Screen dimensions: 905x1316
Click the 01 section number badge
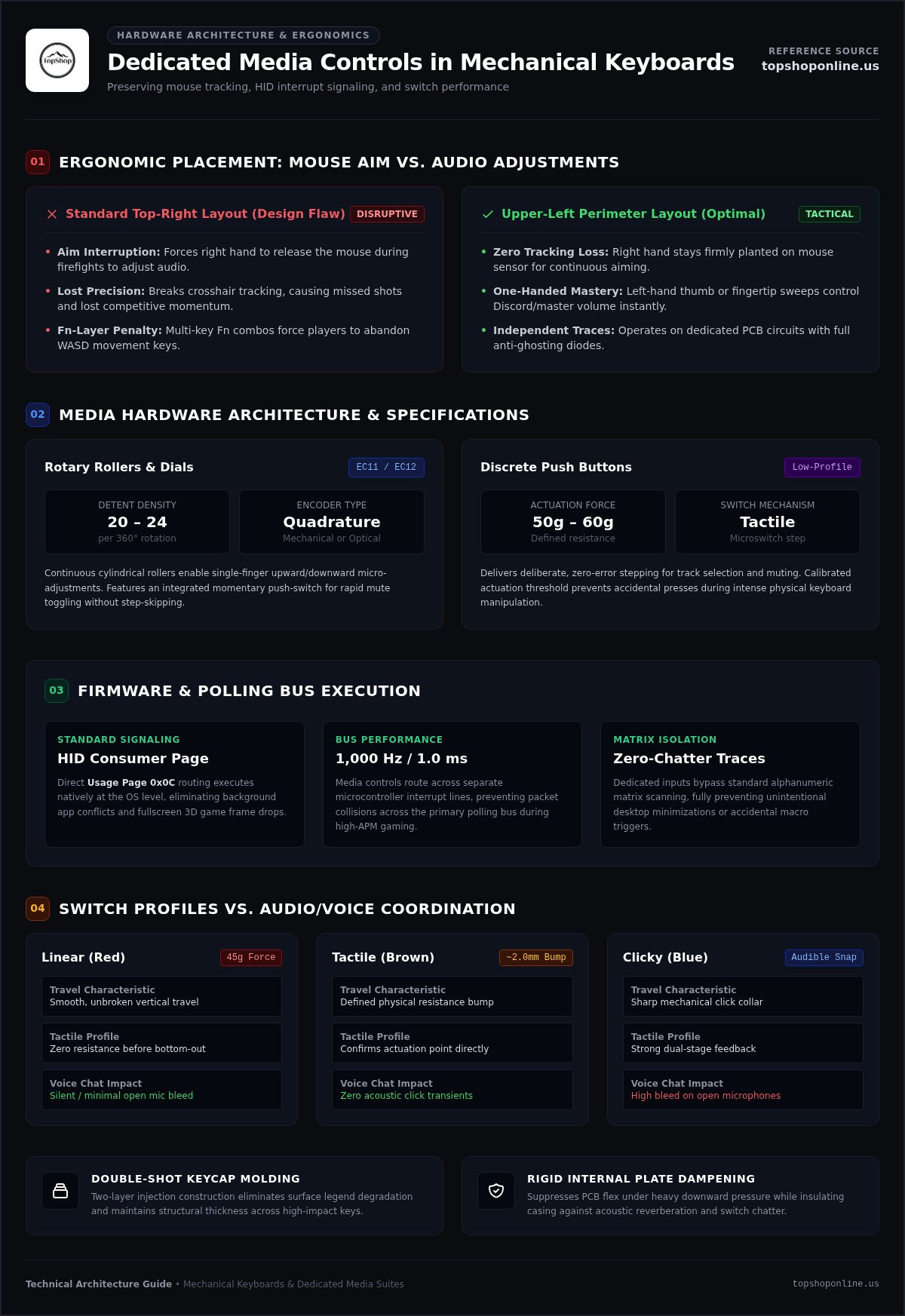tap(38, 162)
